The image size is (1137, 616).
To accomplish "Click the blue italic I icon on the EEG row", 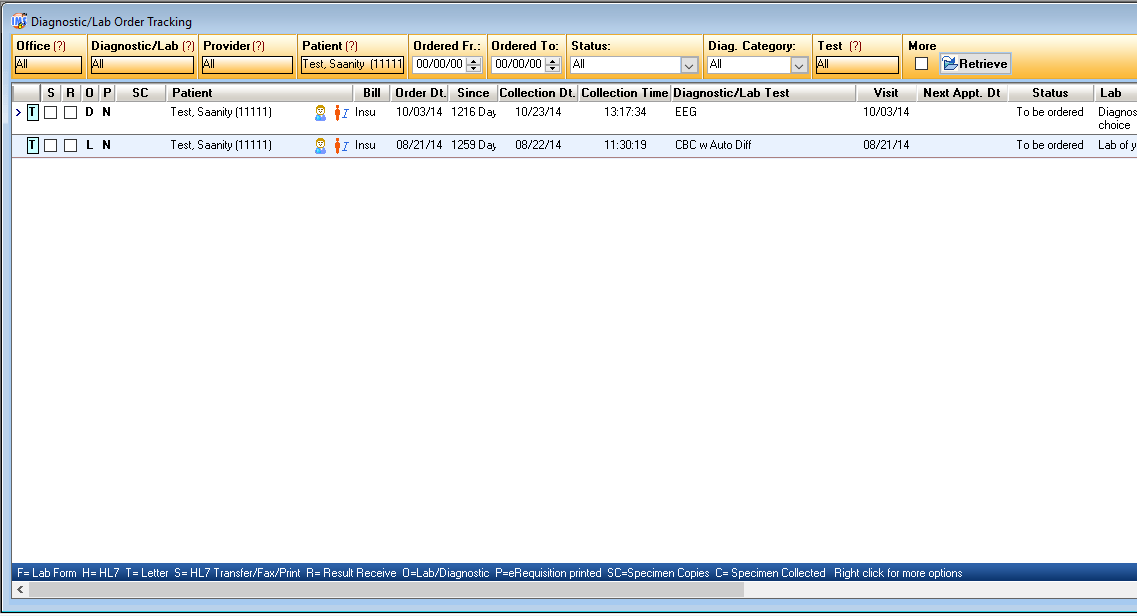I will (x=346, y=112).
